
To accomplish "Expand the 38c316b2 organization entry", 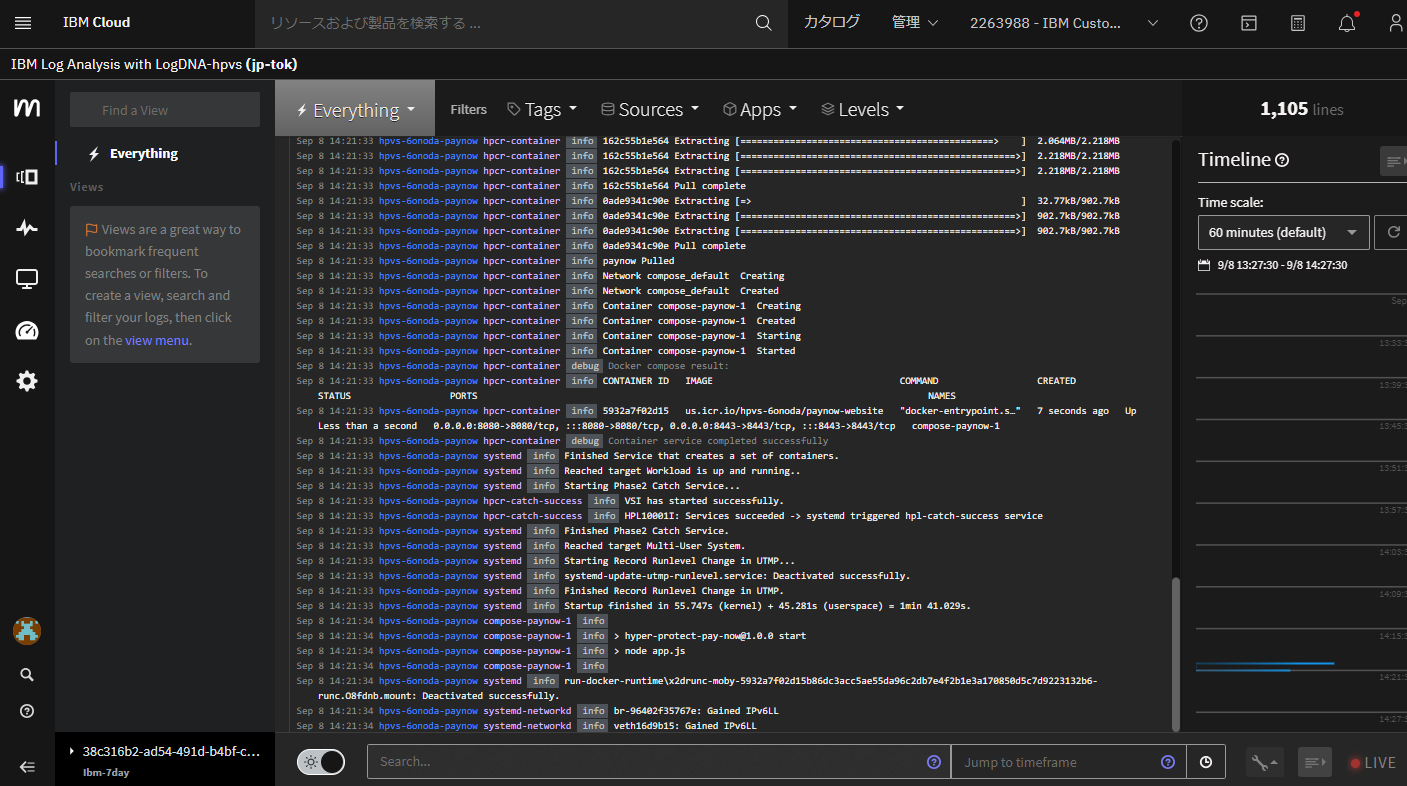I will pos(166,751).
